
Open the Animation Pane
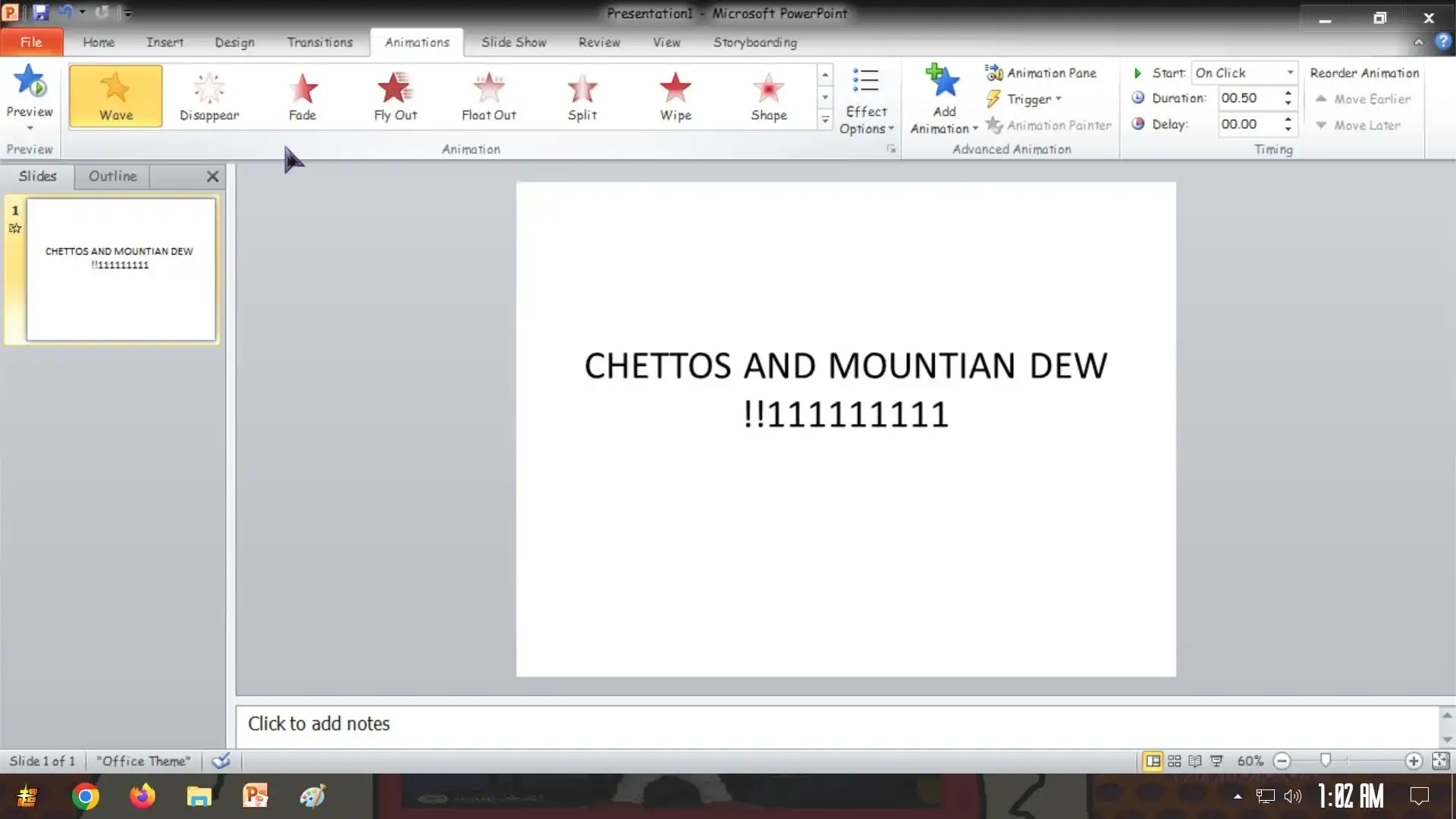click(x=1041, y=73)
